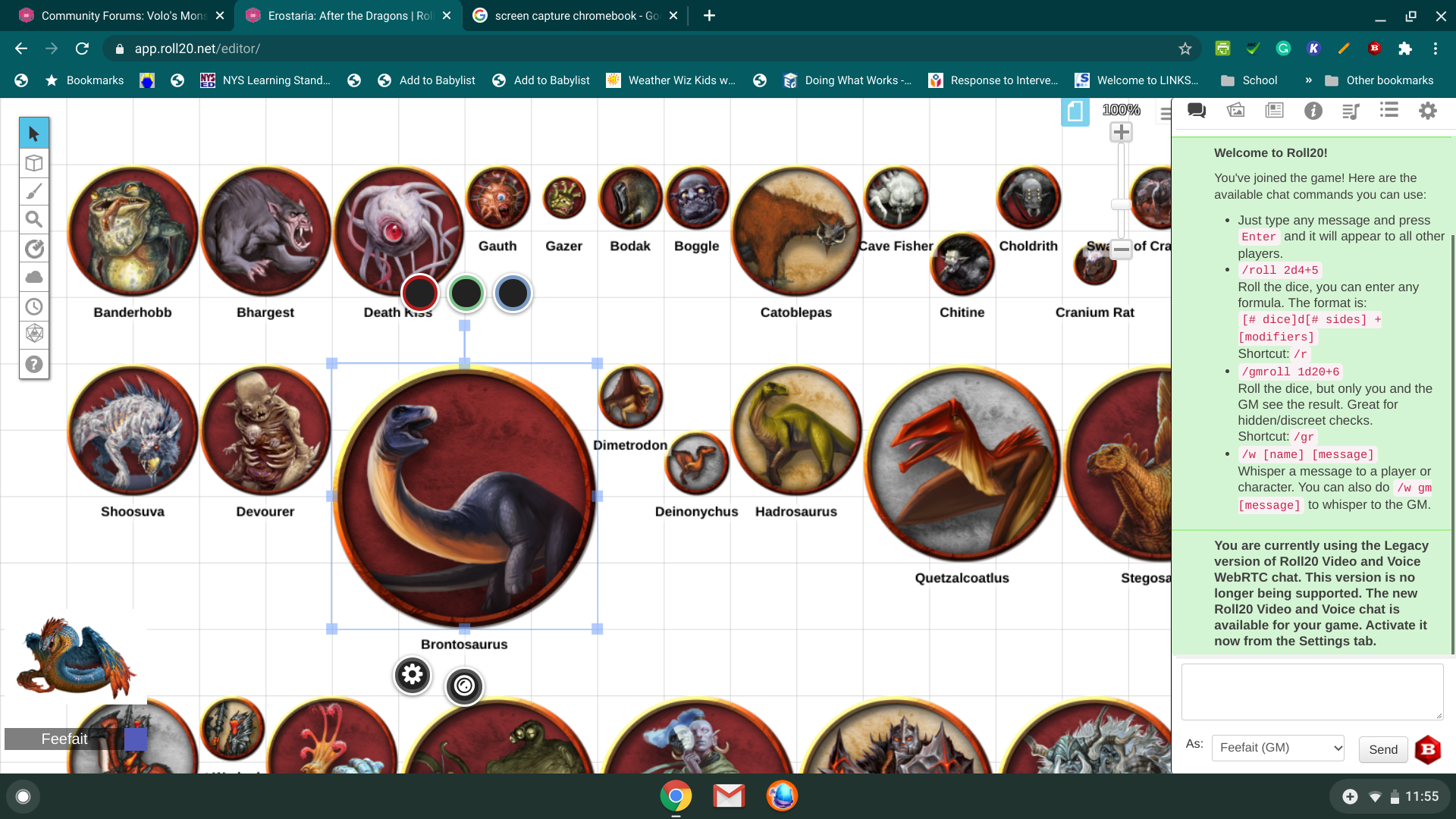
Task: Switch to the Art Library tab
Action: (1235, 111)
